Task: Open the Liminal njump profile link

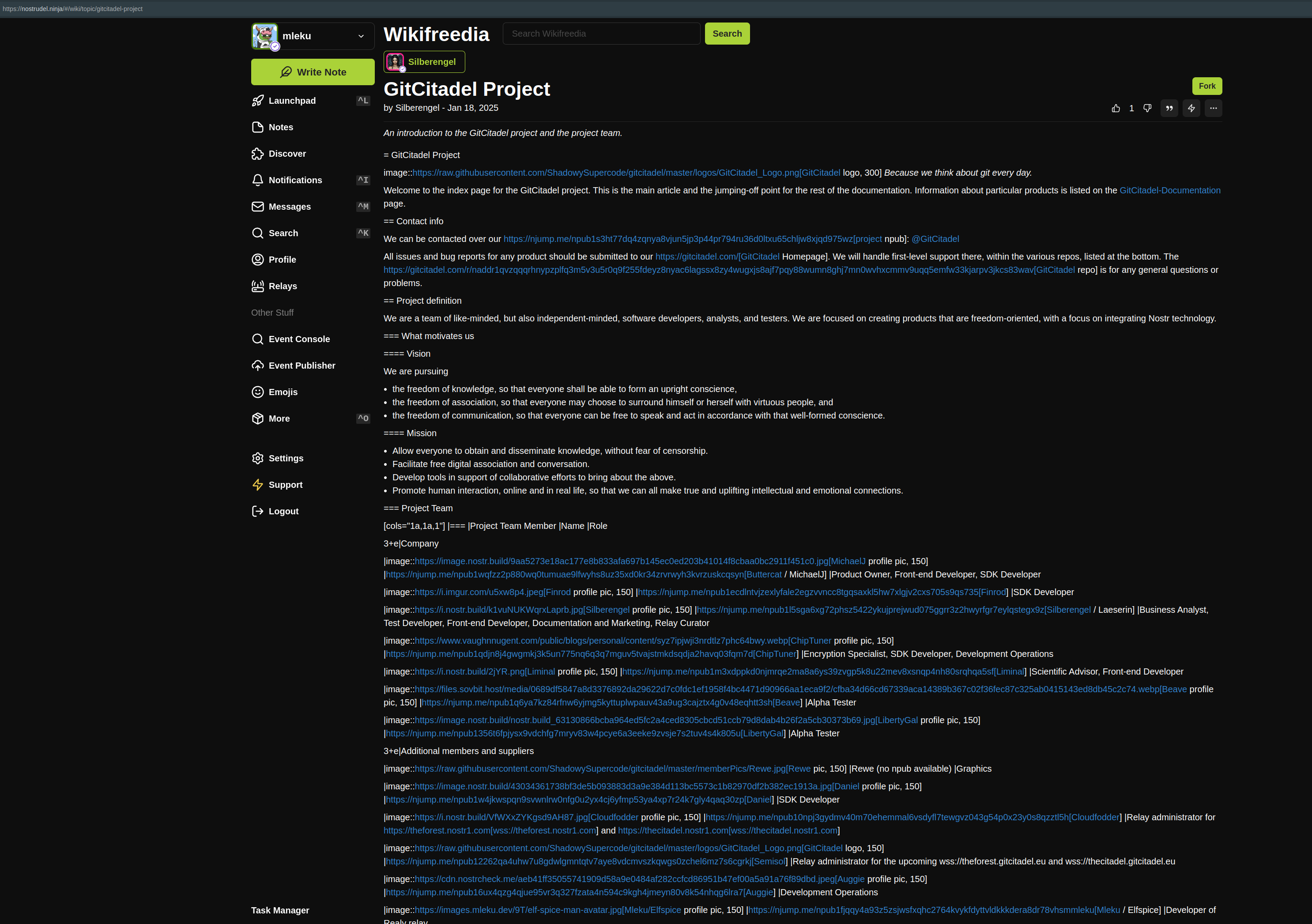Action: coord(823,671)
